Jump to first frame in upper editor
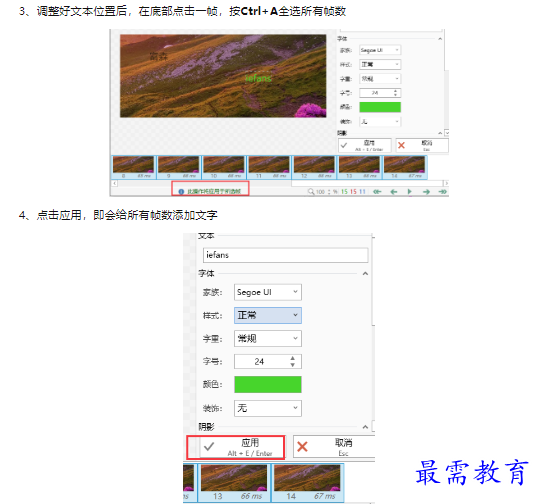 point(377,192)
